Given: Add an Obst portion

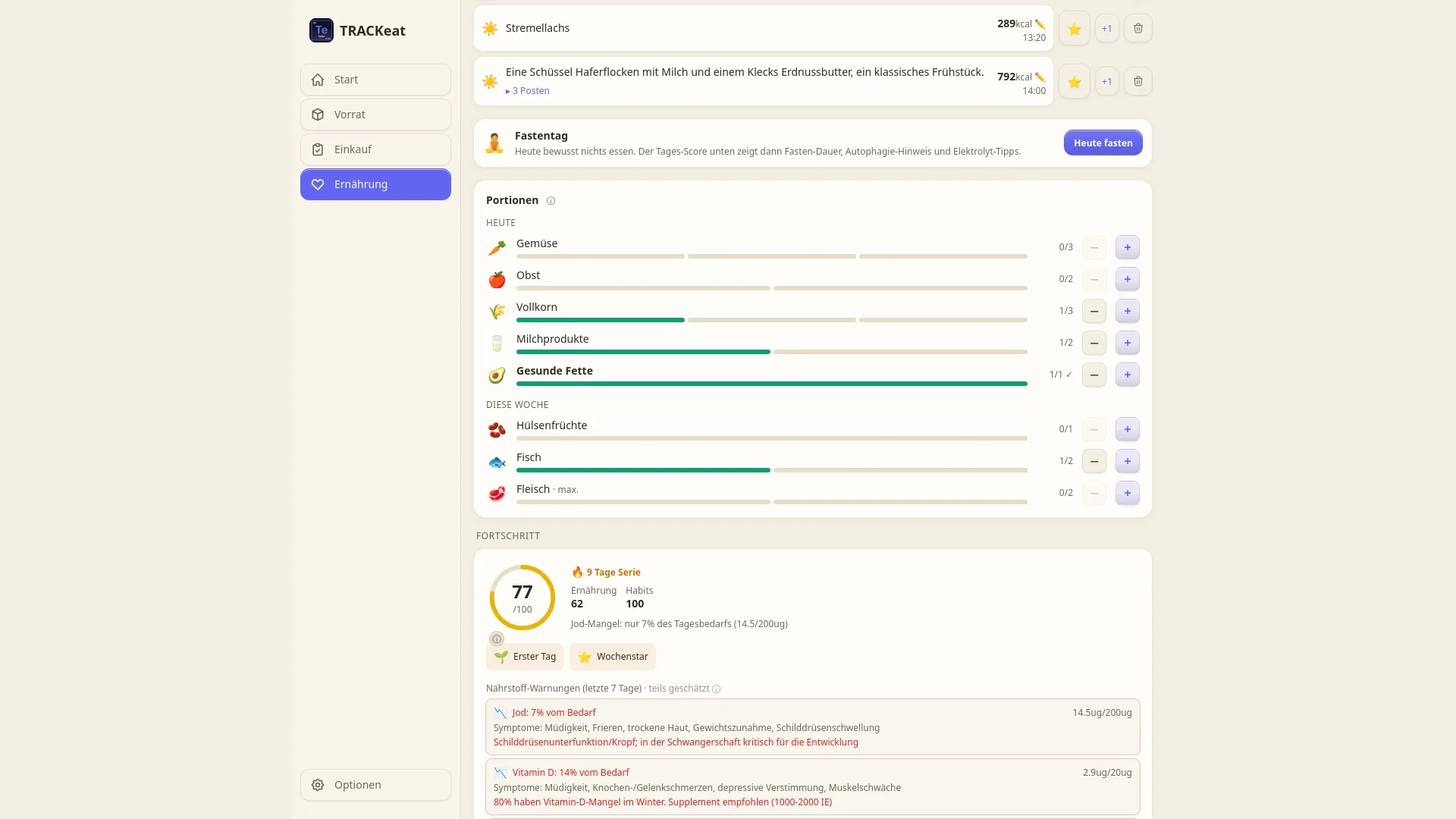Looking at the screenshot, I should click(x=1128, y=279).
